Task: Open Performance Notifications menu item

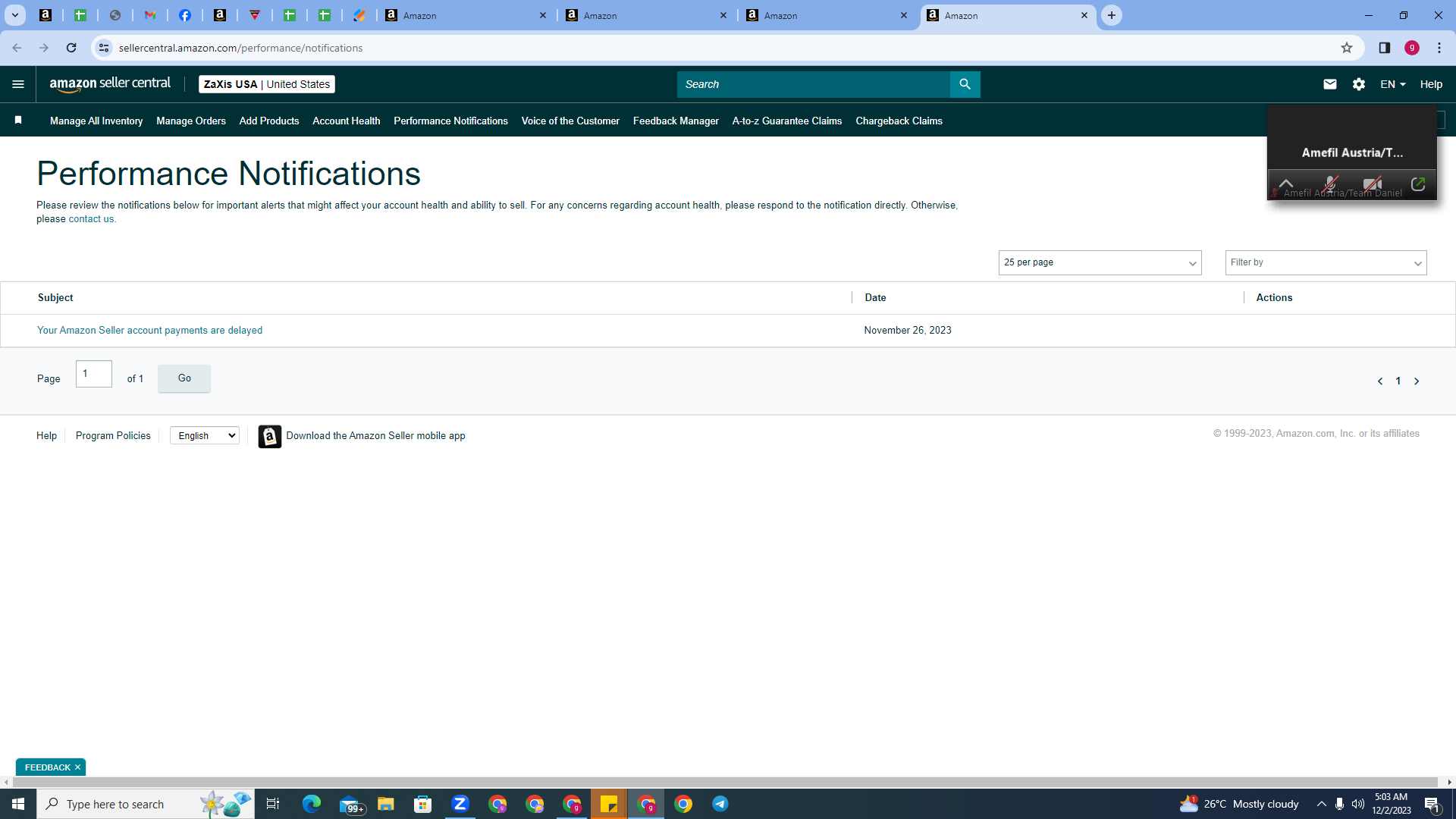Action: point(450,121)
